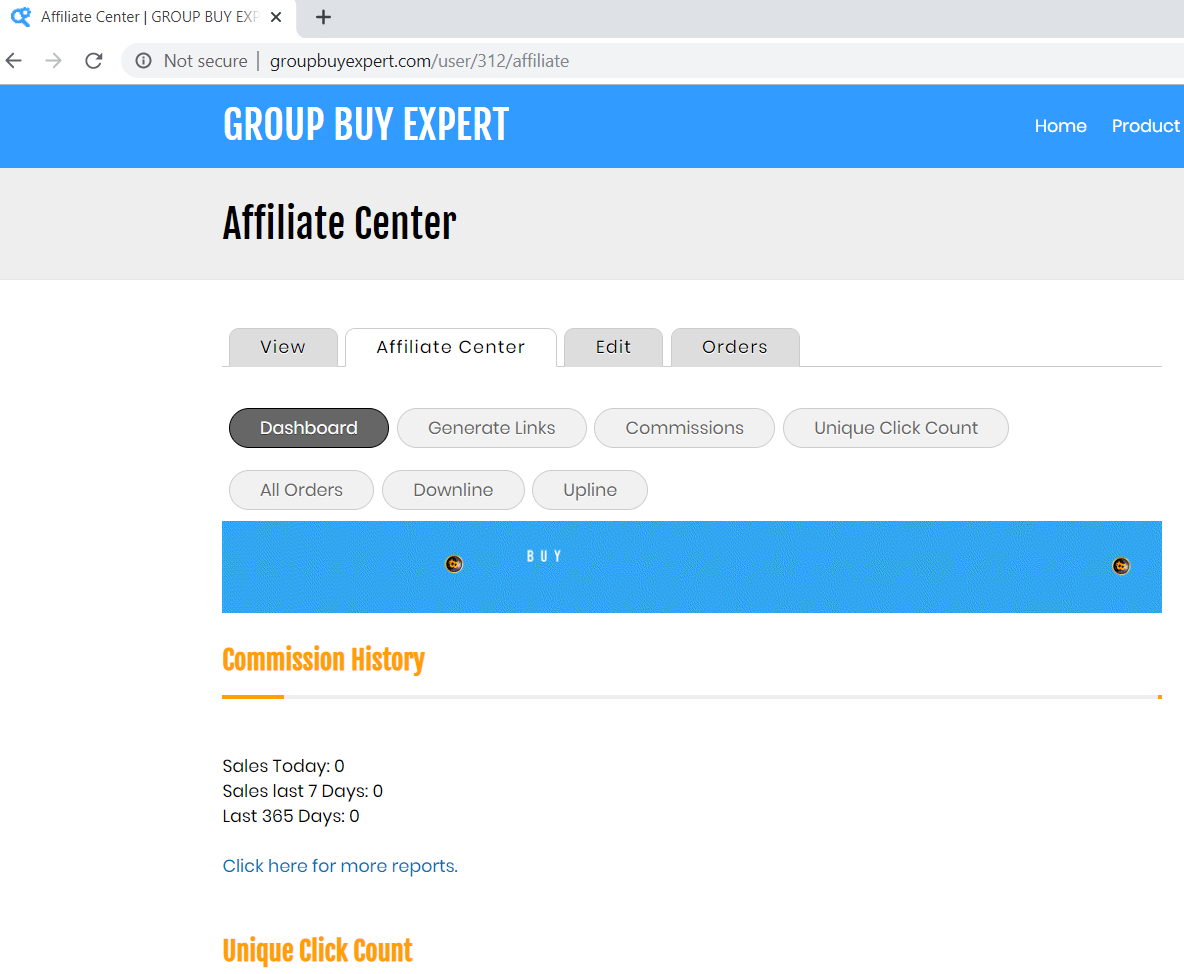1184x974 pixels.
Task: Reload the page with refresh icon
Action: point(94,61)
